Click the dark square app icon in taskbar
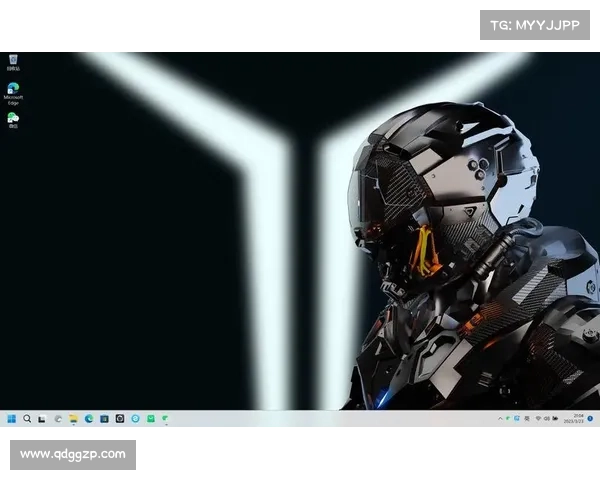Image resolution: width=600 pixels, height=480 pixels. click(119, 418)
